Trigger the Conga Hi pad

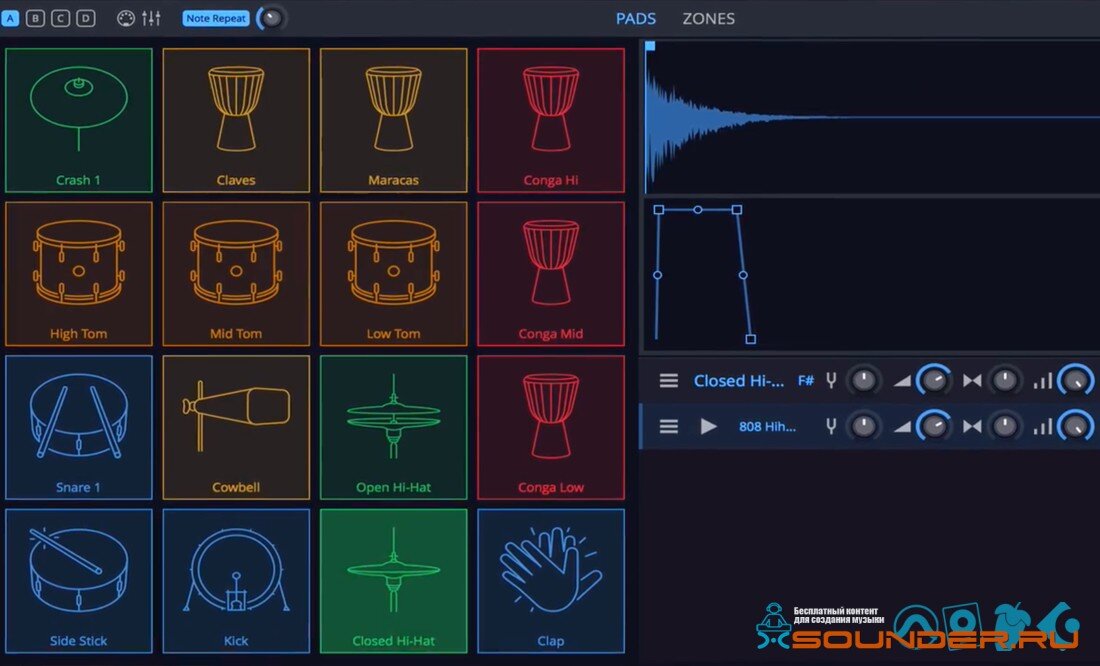pos(551,120)
